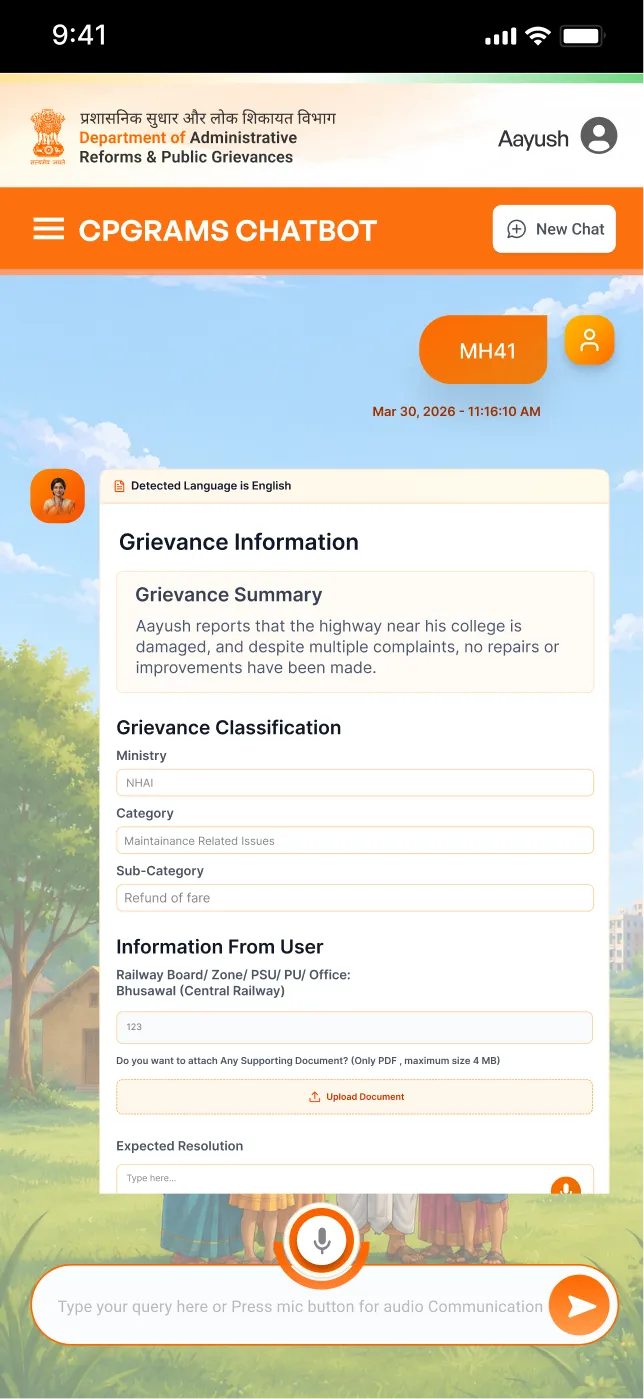
Task: Click the CPGRAMS CHATBOT title
Action: point(228,230)
